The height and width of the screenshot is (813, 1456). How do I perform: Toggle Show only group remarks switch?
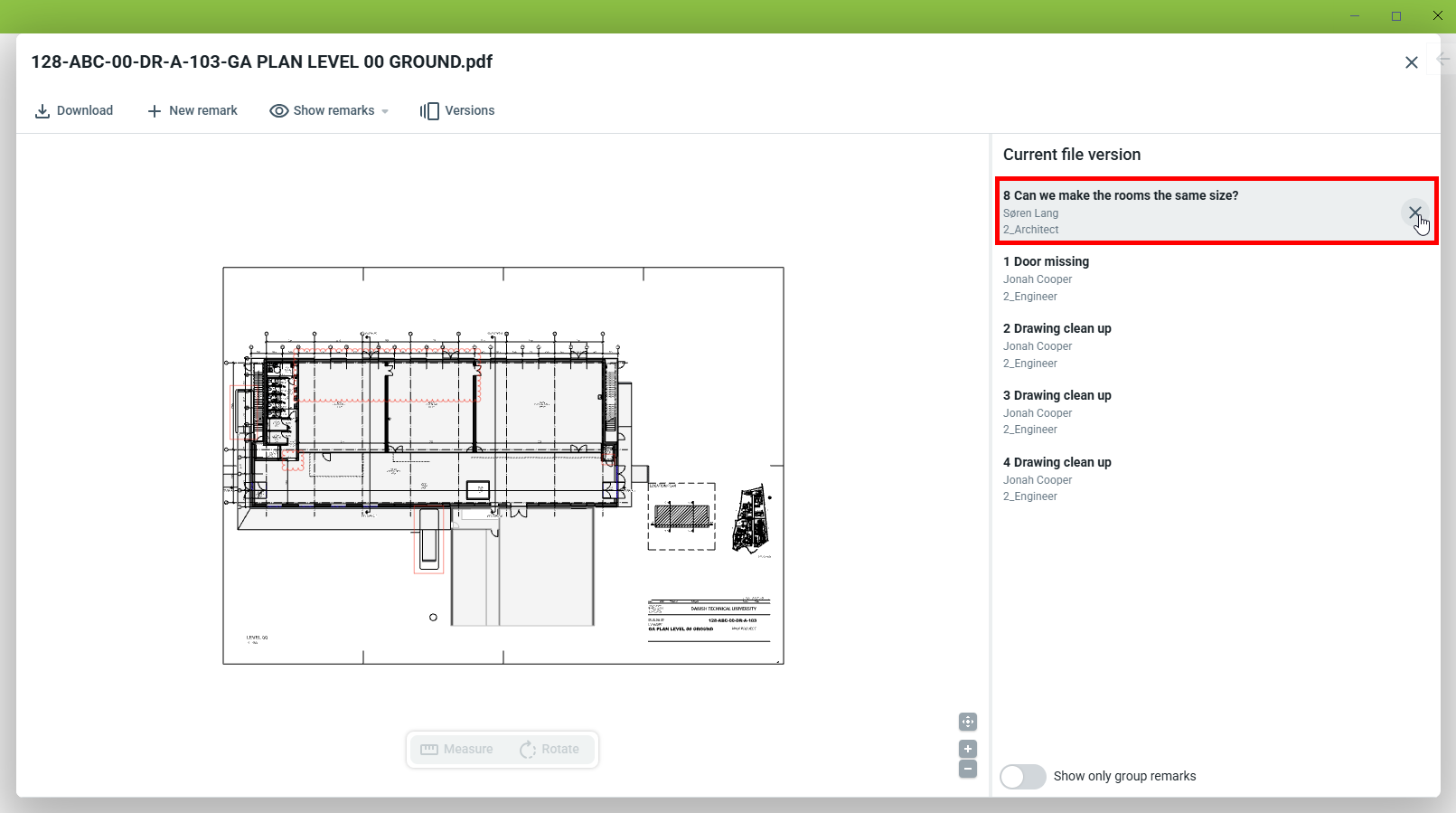pyautogui.click(x=1022, y=777)
